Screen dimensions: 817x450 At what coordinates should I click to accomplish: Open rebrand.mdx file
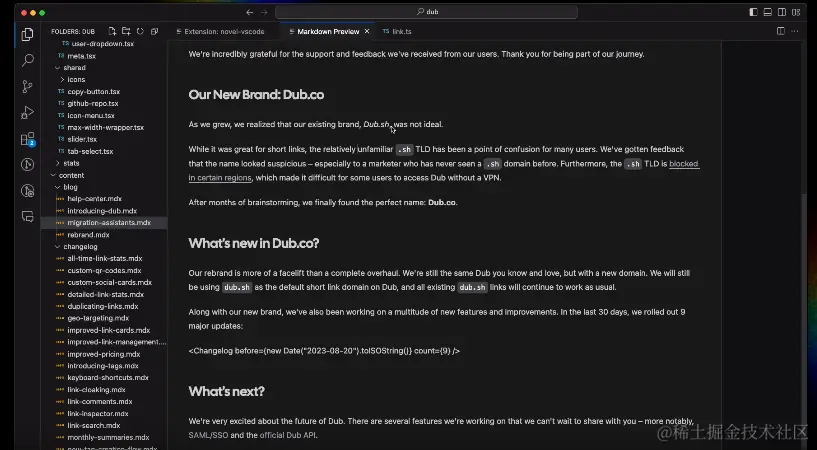(x=88, y=234)
